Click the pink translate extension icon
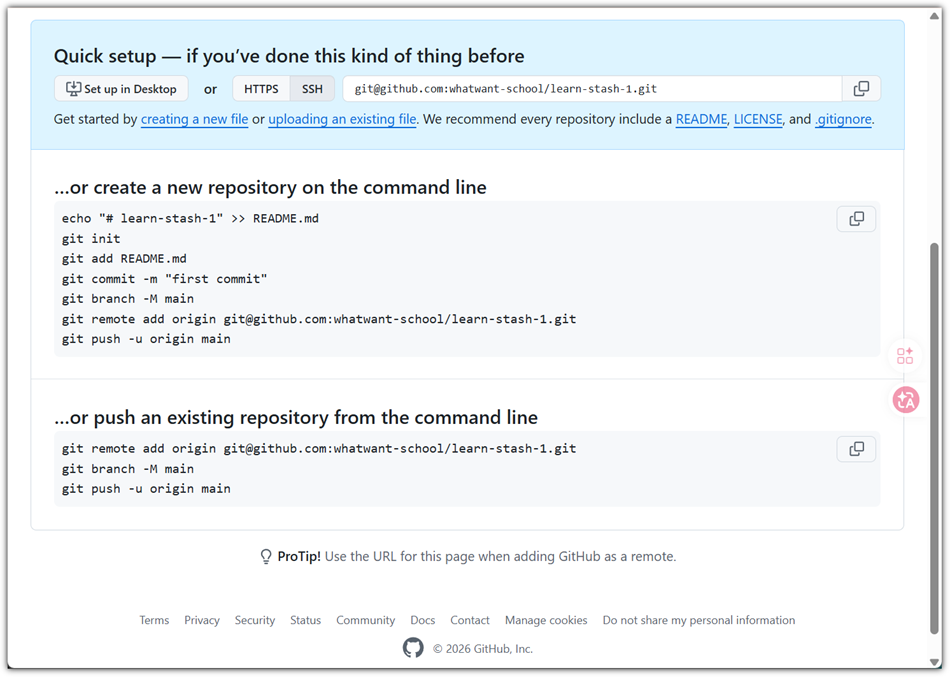The width and height of the screenshot is (950, 677). pyautogui.click(x=906, y=400)
